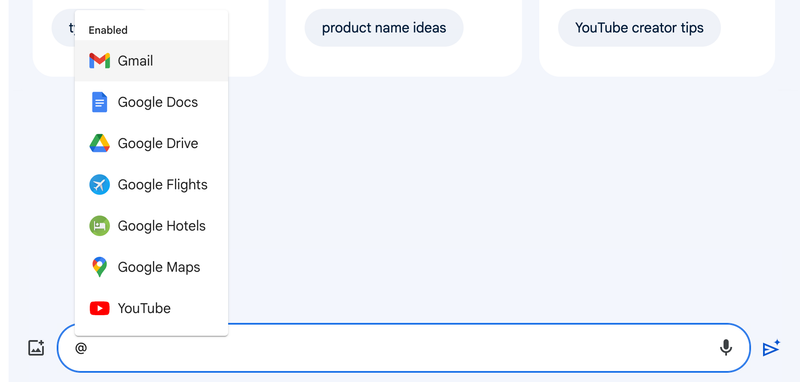Select the Gmail extension label

point(135,61)
